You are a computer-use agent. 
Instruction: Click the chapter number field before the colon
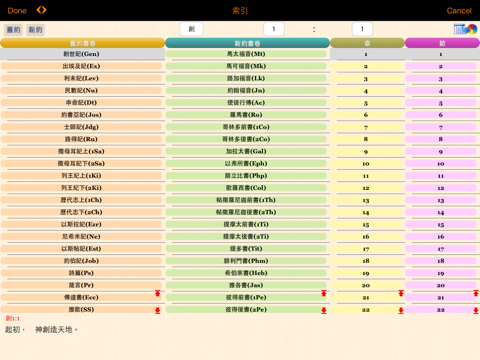point(274,29)
